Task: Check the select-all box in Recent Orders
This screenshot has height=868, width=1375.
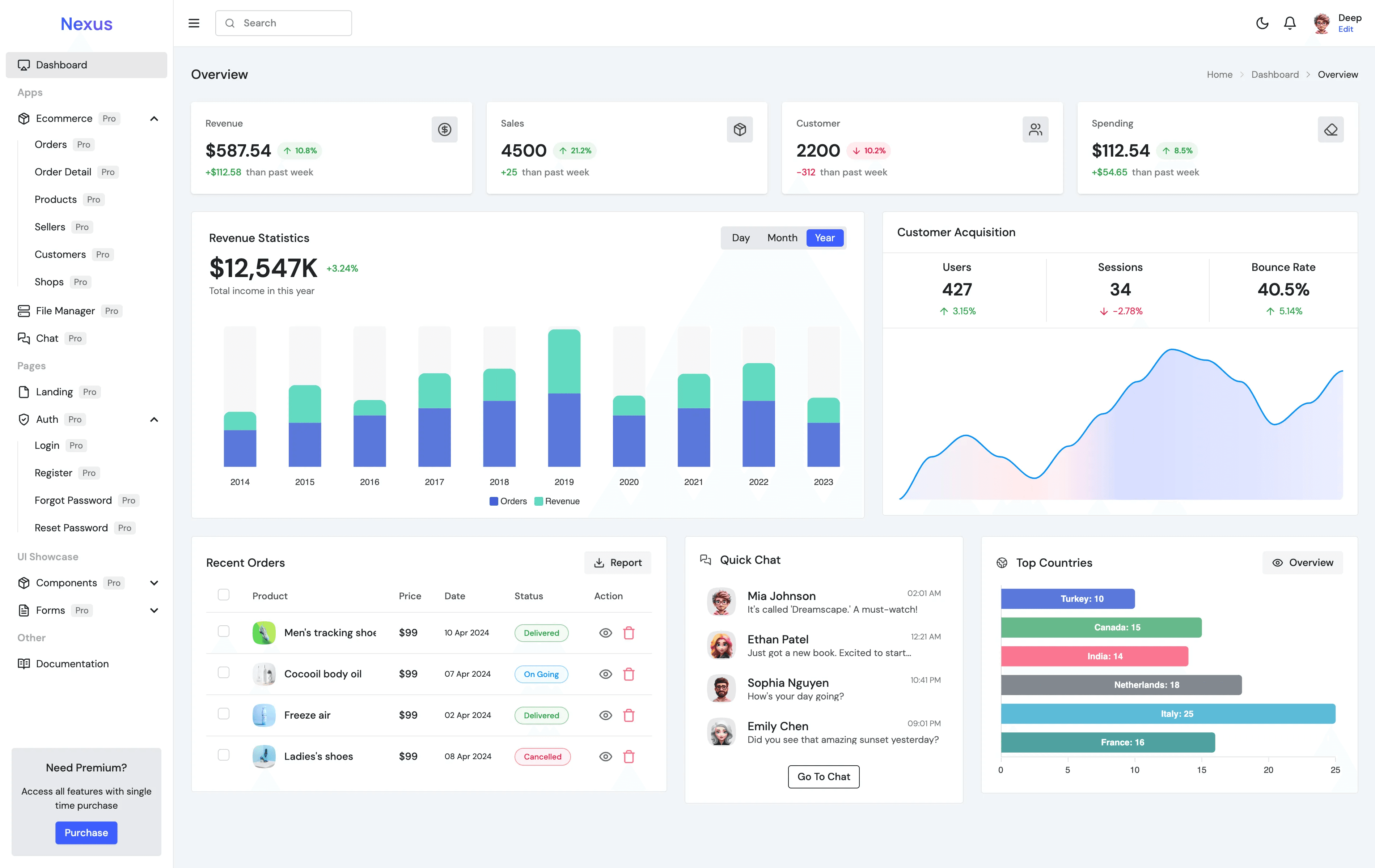Action: 223,595
